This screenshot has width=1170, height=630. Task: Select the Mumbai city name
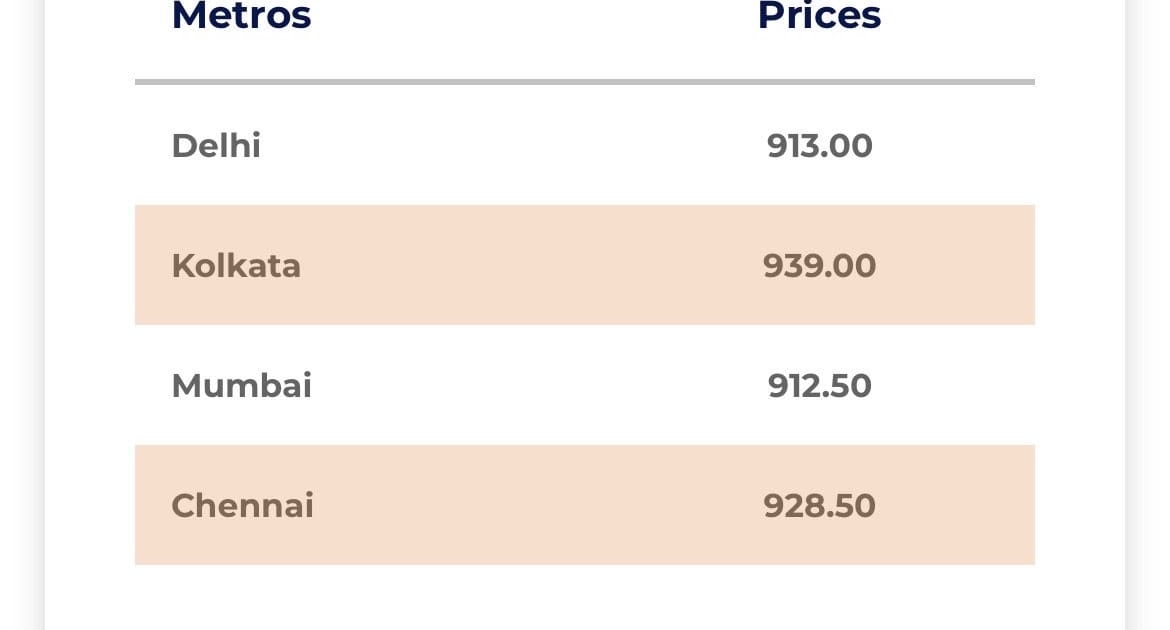[241, 386]
